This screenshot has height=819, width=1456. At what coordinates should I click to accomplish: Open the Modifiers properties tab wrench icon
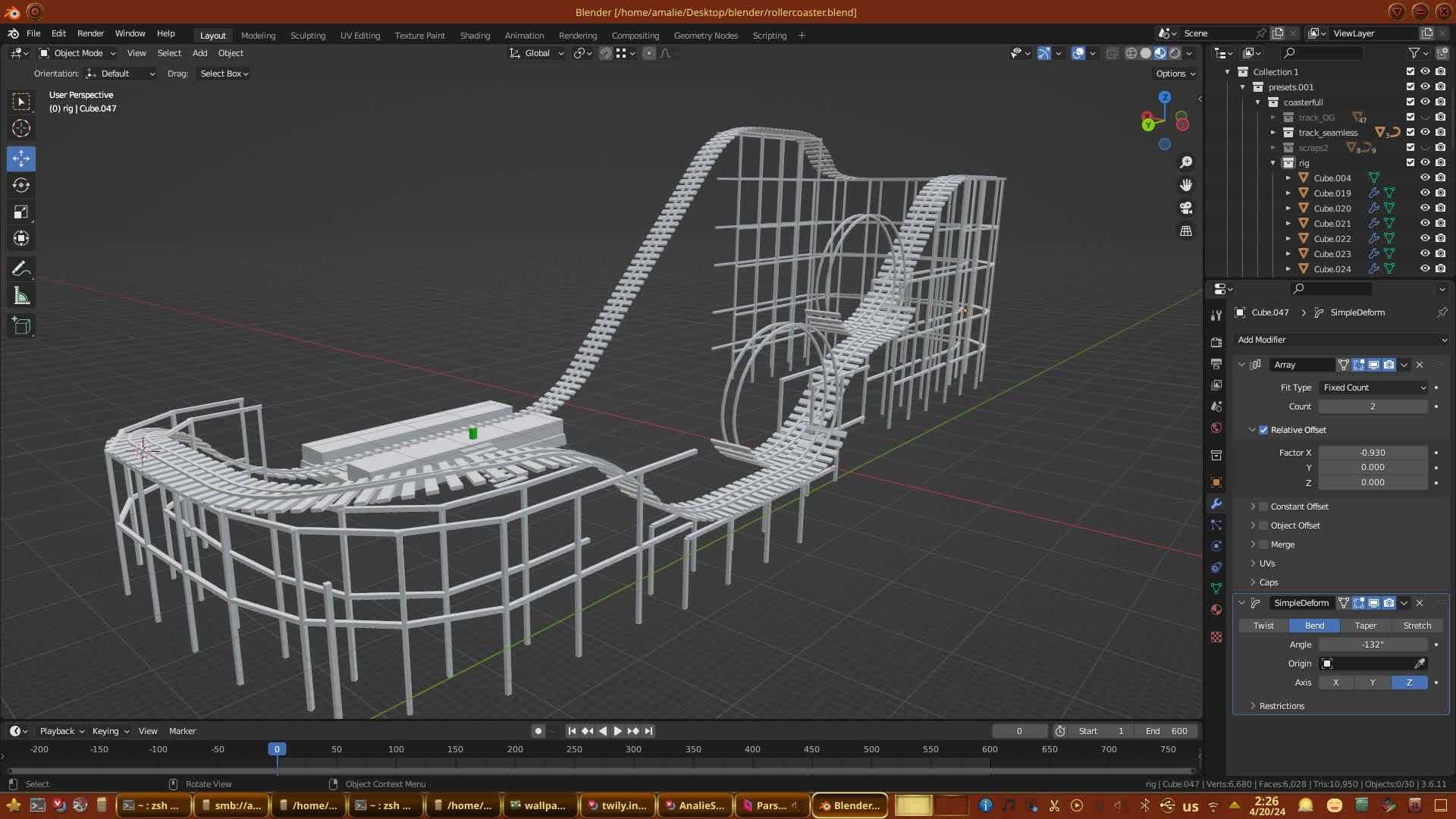[1216, 504]
